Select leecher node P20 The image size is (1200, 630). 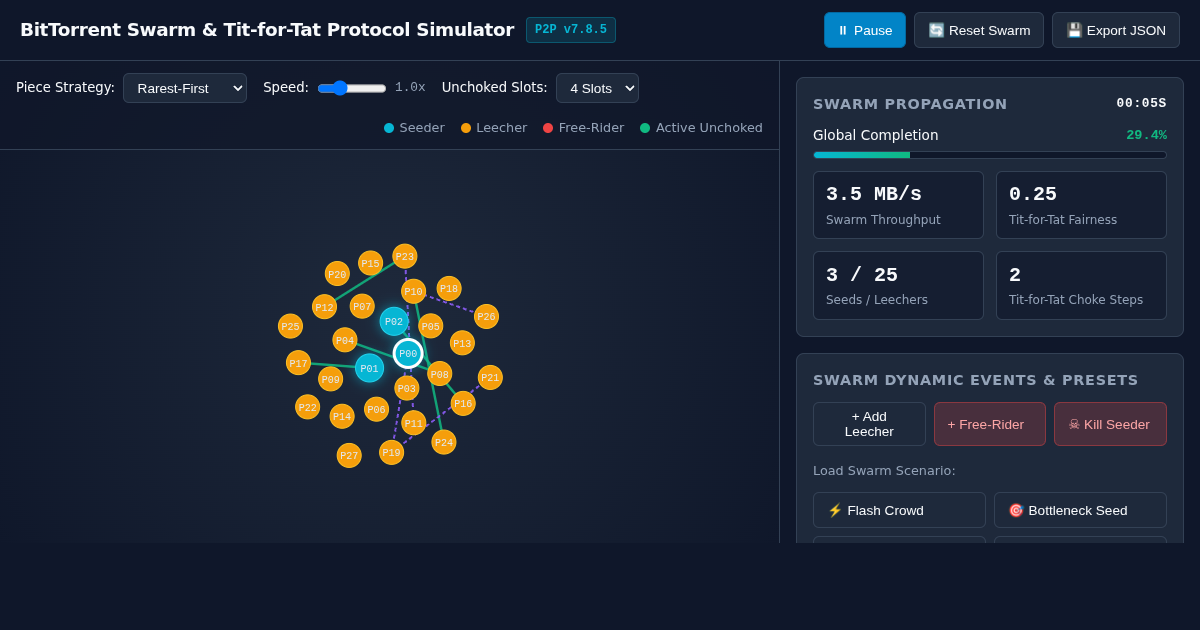point(337,274)
